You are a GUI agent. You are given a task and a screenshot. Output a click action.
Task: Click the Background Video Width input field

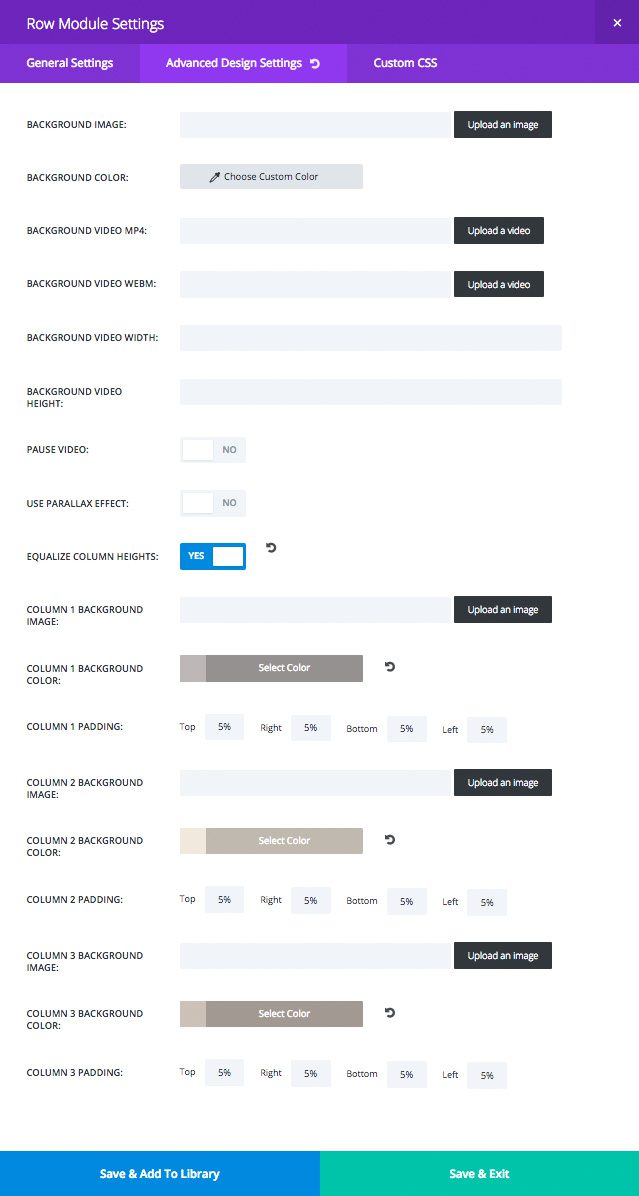point(370,338)
